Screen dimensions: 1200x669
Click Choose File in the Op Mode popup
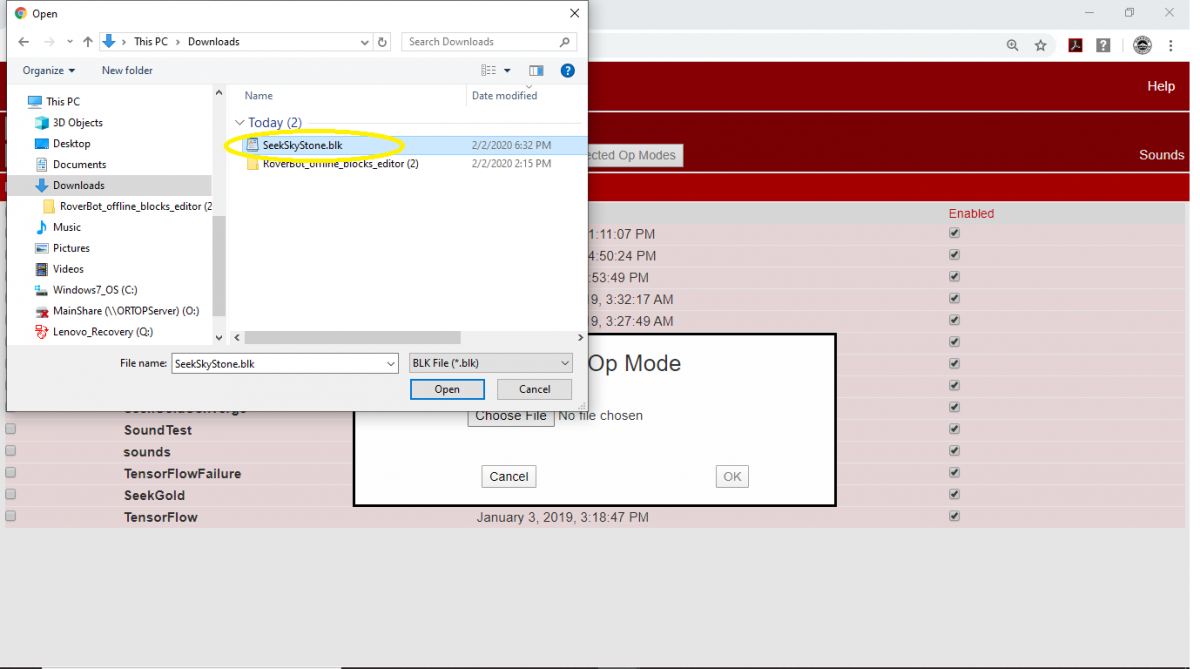511,416
